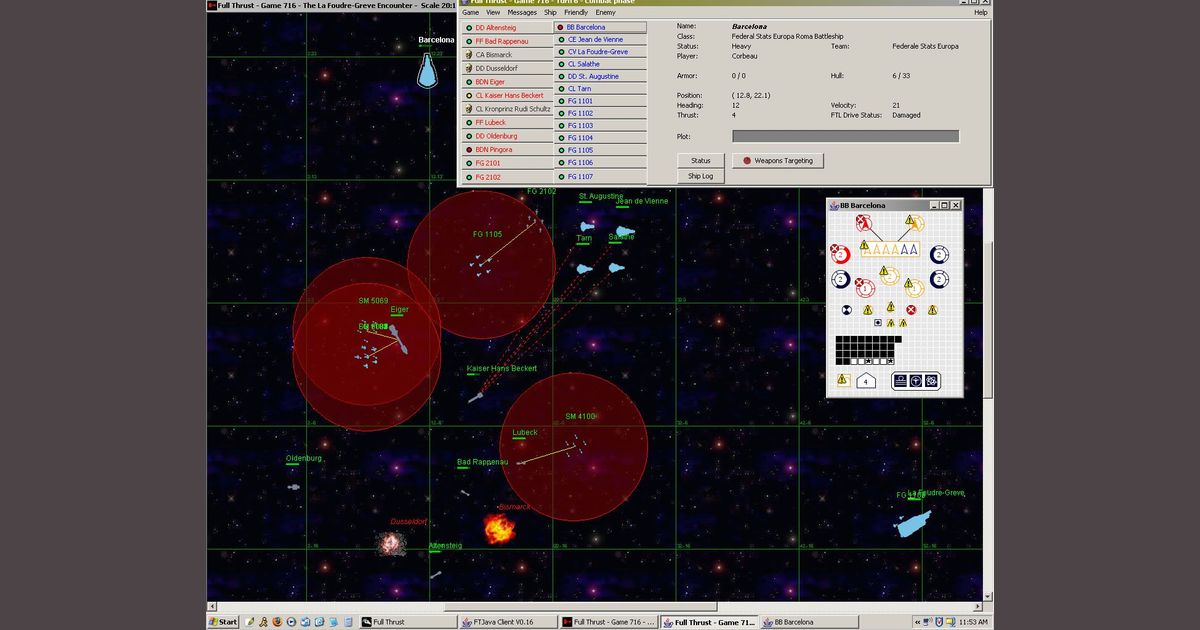Click the Status button
Image resolution: width=1200 pixels, height=630 pixels.
point(701,160)
